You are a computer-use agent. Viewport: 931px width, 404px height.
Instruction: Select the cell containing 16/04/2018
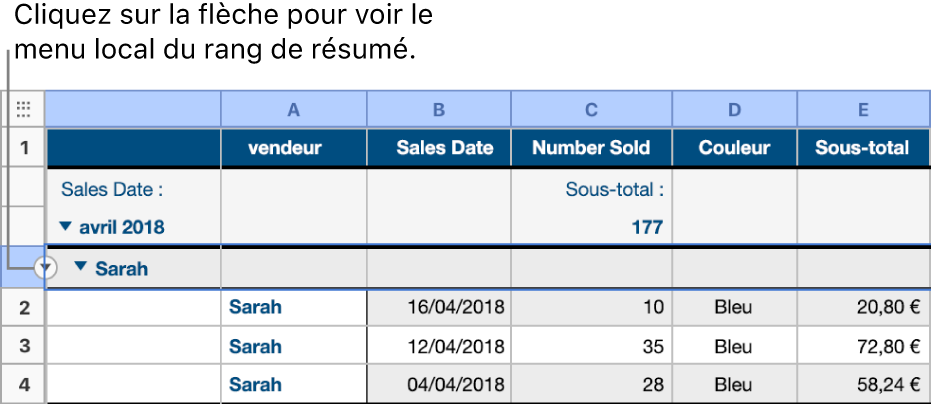pyautogui.click(x=455, y=308)
